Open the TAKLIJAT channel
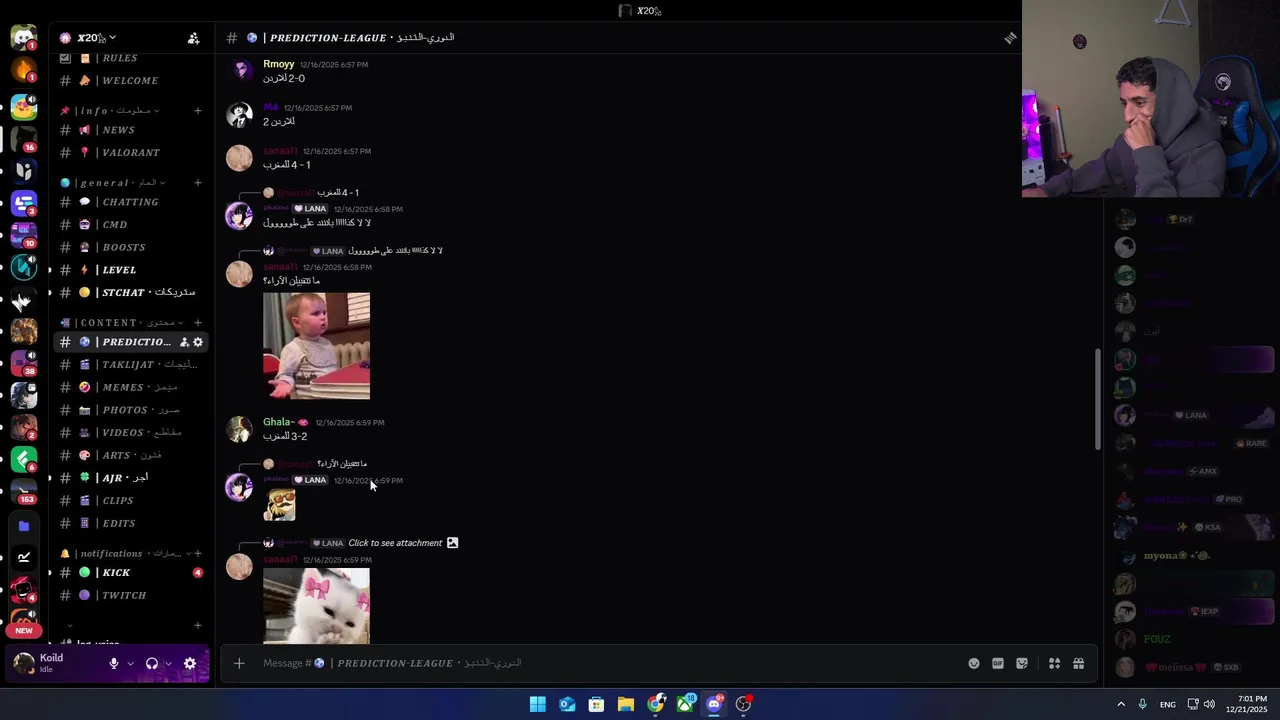Screen dimensions: 1280x720 [x=130, y=365]
